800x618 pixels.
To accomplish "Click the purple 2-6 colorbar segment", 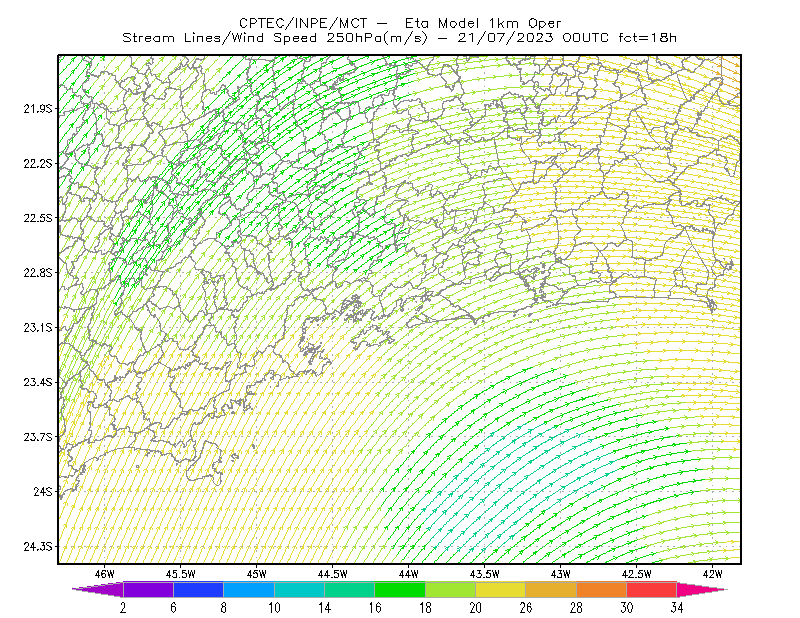I will 148,589.
